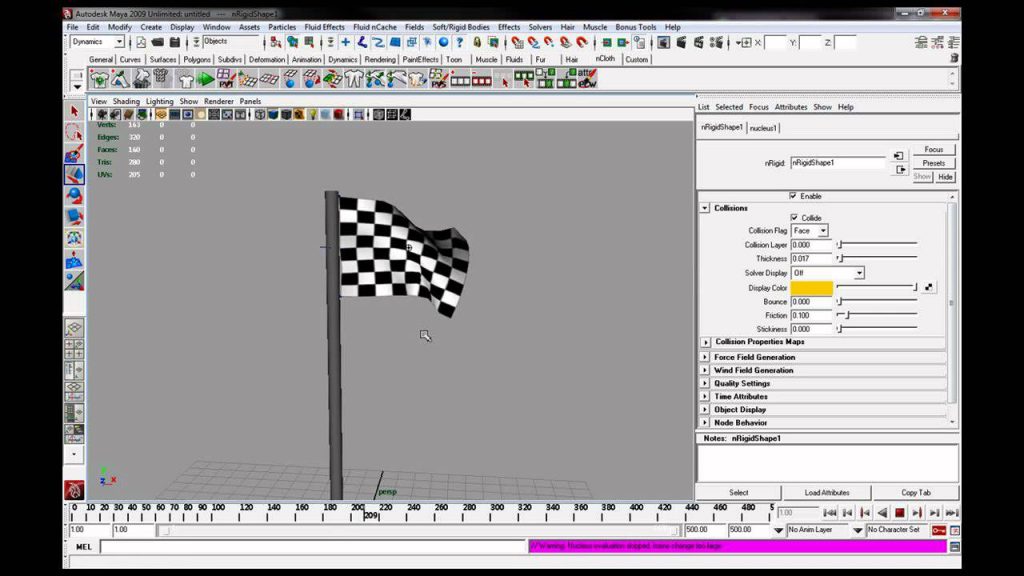Expand the Object Display section
The image size is (1024, 576).
705,409
